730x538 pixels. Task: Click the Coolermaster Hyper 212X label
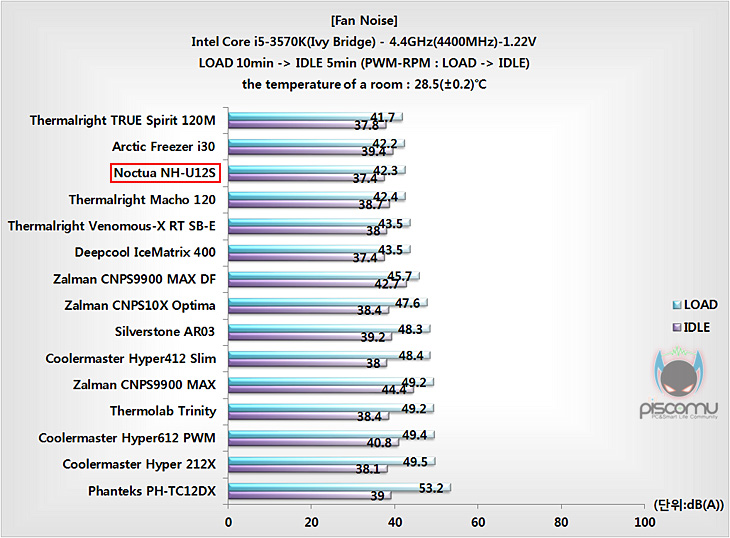(x=139, y=464)
